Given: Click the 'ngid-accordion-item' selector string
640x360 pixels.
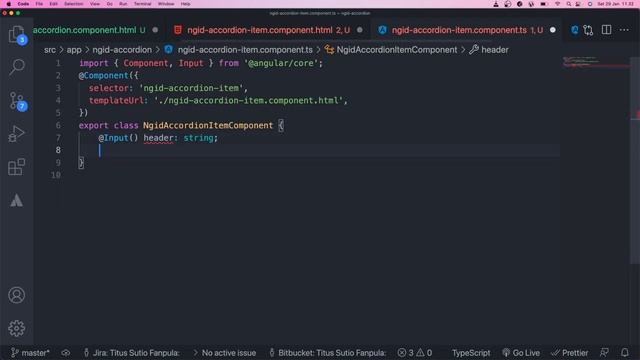Looking at the screenshot, I should click(191, 88).
